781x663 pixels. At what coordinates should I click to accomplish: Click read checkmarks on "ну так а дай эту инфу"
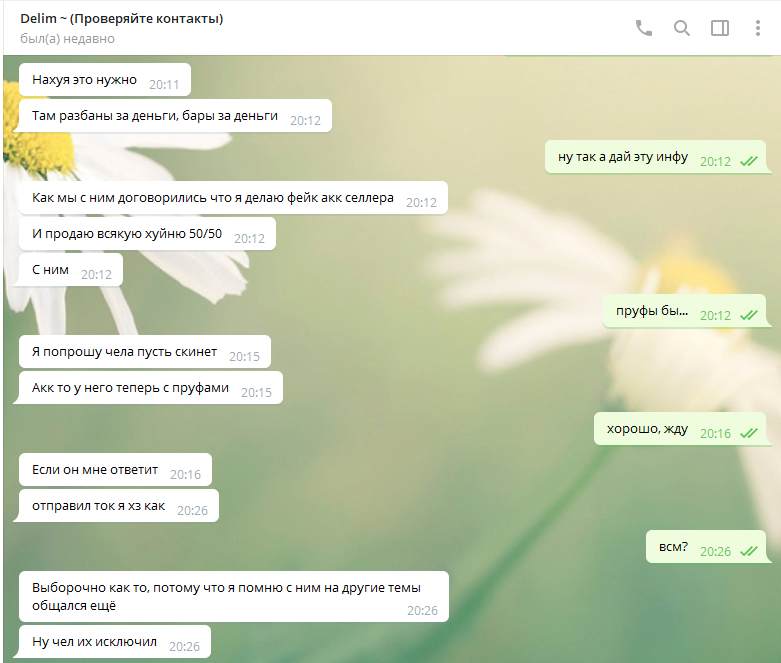[x=748, y=161]
